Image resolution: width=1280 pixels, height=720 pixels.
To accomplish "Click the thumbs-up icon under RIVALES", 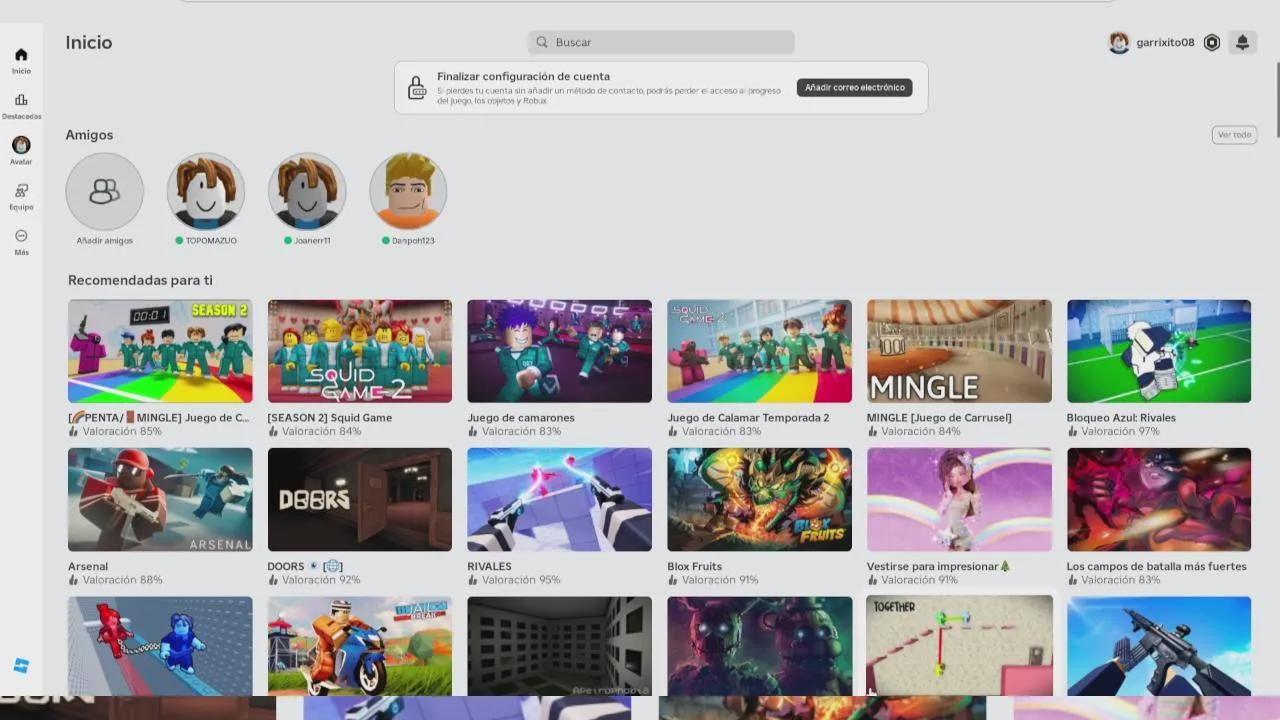I will [x=472, y=580].
